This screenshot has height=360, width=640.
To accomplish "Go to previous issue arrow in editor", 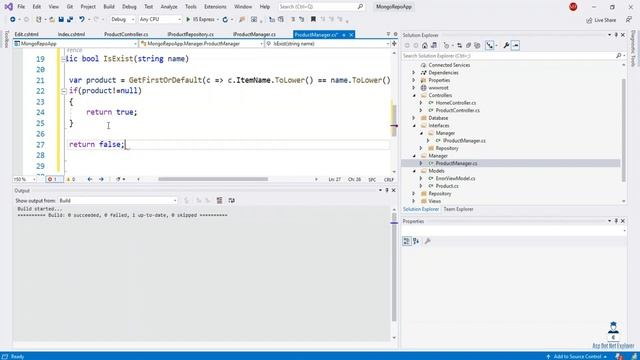I will [x=90, y=179].
